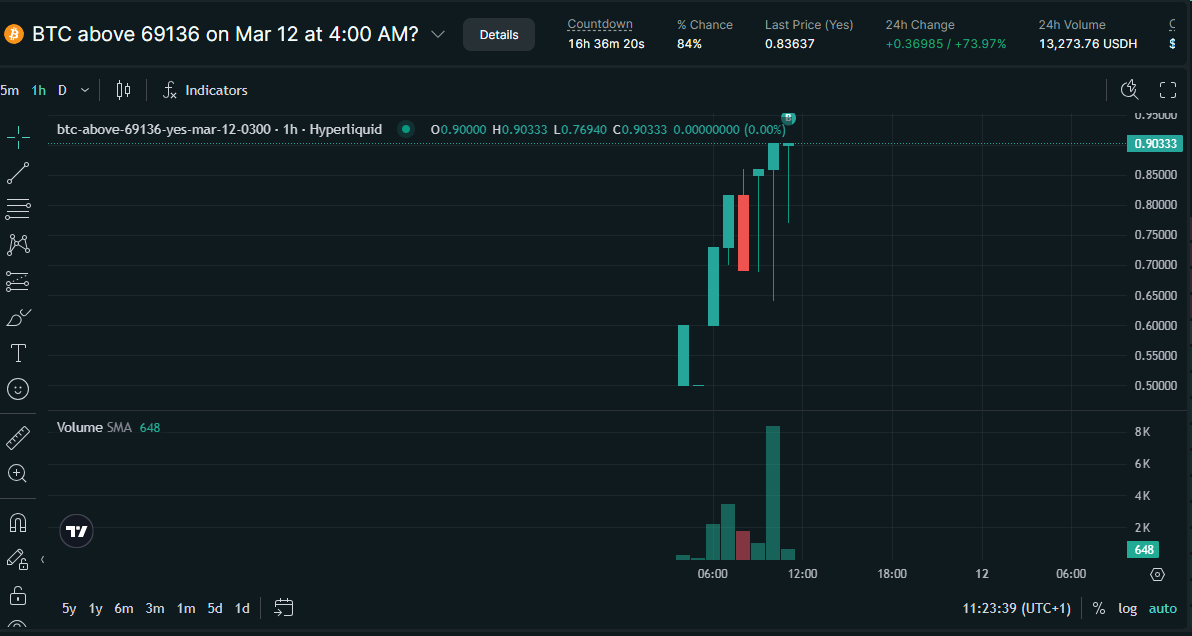Viewport: 1192px width, 636px height.
Task: Expand the time interval dropdown arrow
Action: (x=85, y=90)
